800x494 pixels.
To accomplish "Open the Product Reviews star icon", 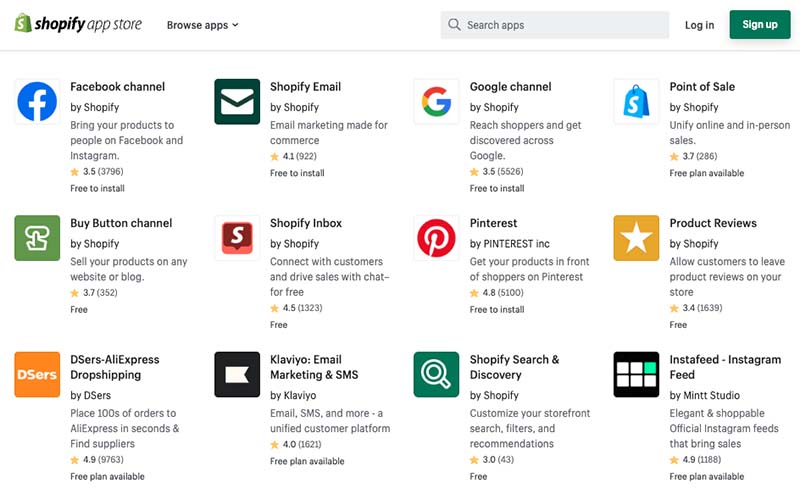I will coord(636,238).
